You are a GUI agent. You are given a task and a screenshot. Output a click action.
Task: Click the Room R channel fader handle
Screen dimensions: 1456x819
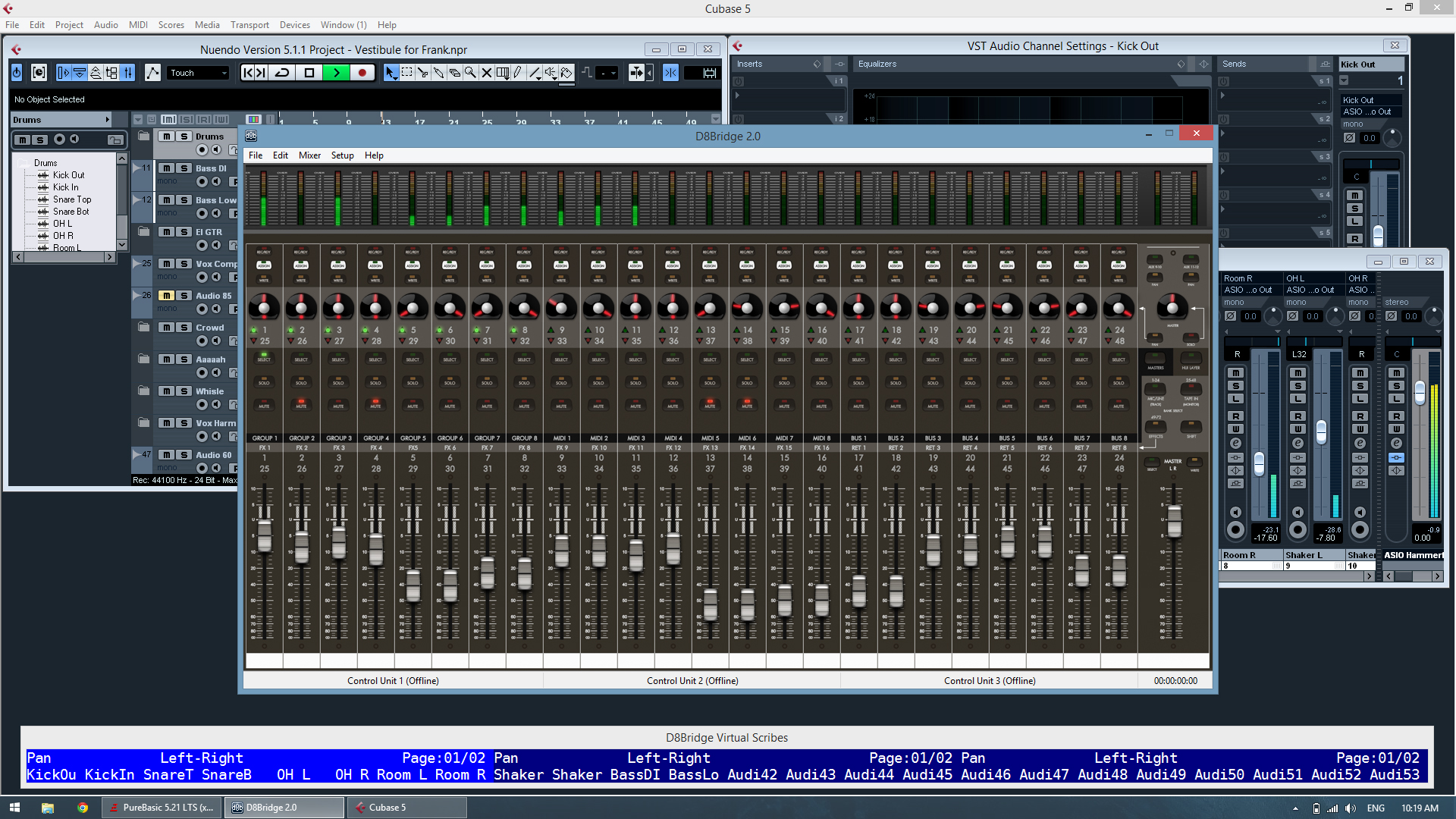tap(1259, 463)
